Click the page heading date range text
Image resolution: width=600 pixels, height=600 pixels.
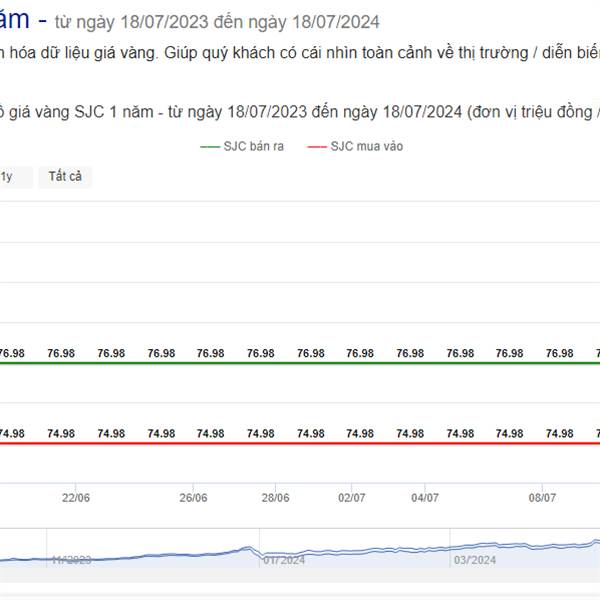217,22
